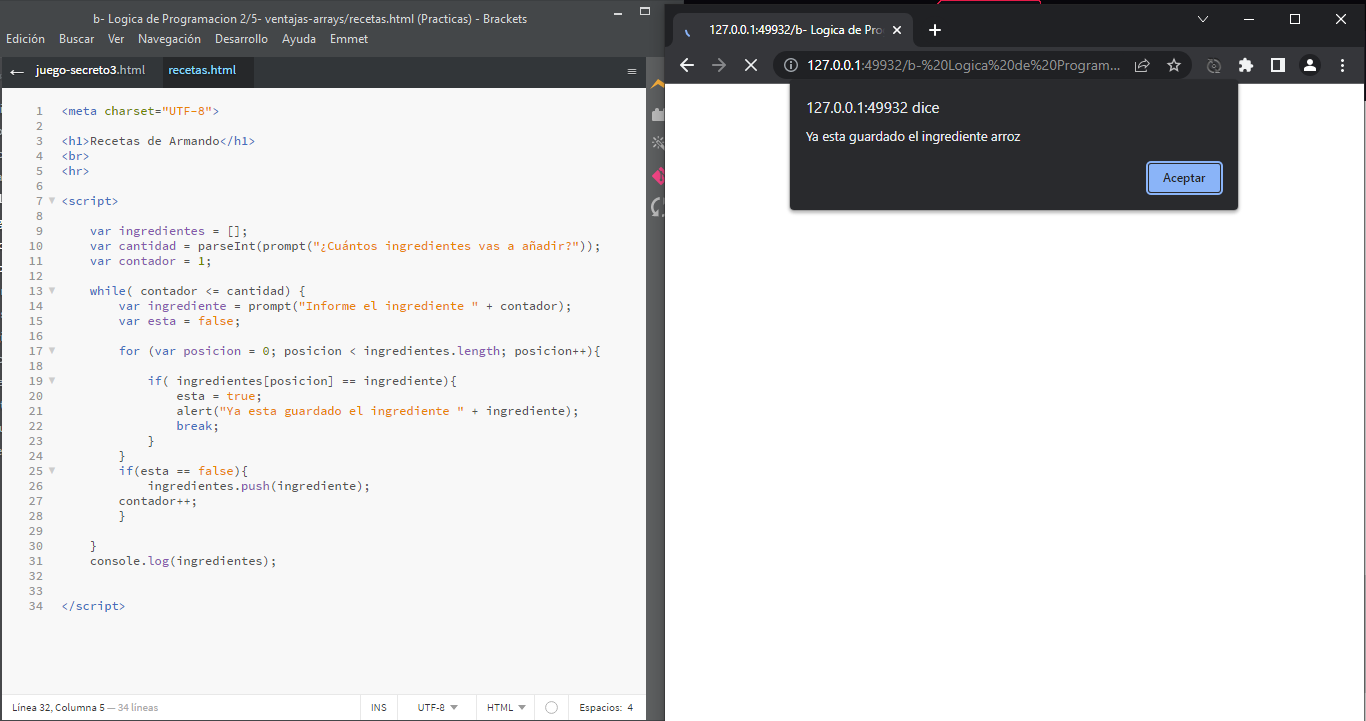Open a new Chrome tab
The height and width of the screenshot is (721, 1366).
tap(935, 30)
